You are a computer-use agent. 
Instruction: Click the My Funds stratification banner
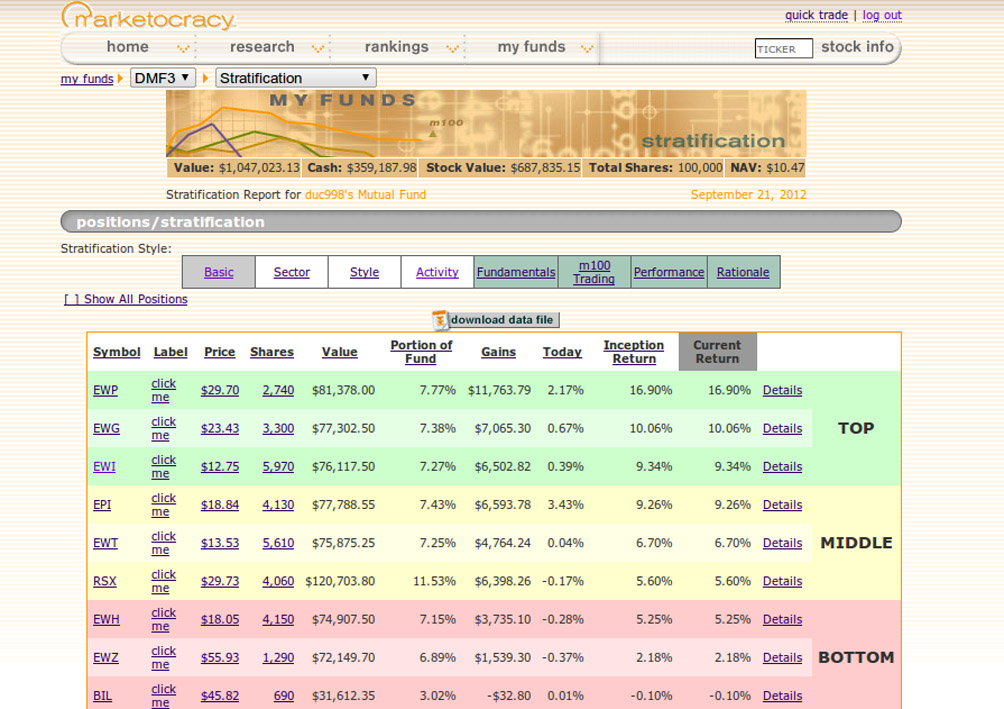click(486, 124)
